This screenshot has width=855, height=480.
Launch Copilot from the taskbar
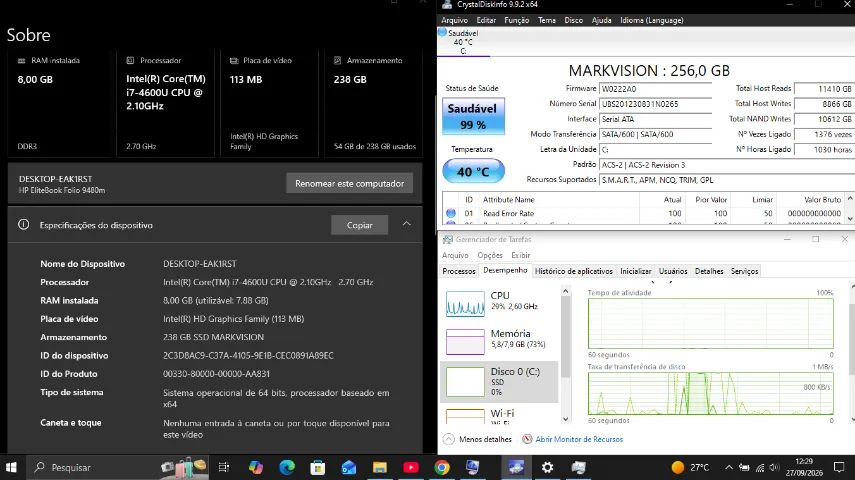point(255,467)
